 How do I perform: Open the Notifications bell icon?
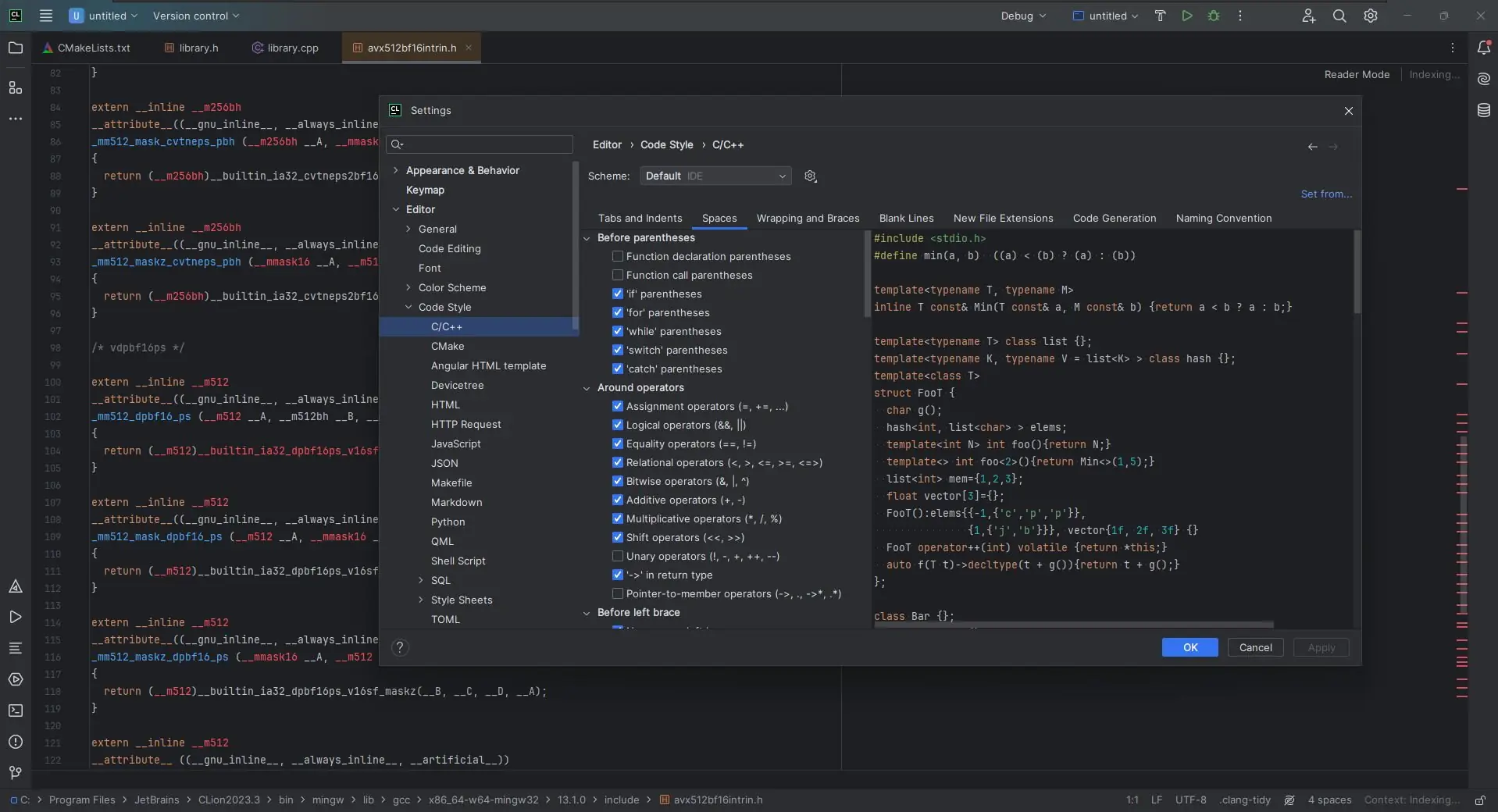tap(1483, 48)
